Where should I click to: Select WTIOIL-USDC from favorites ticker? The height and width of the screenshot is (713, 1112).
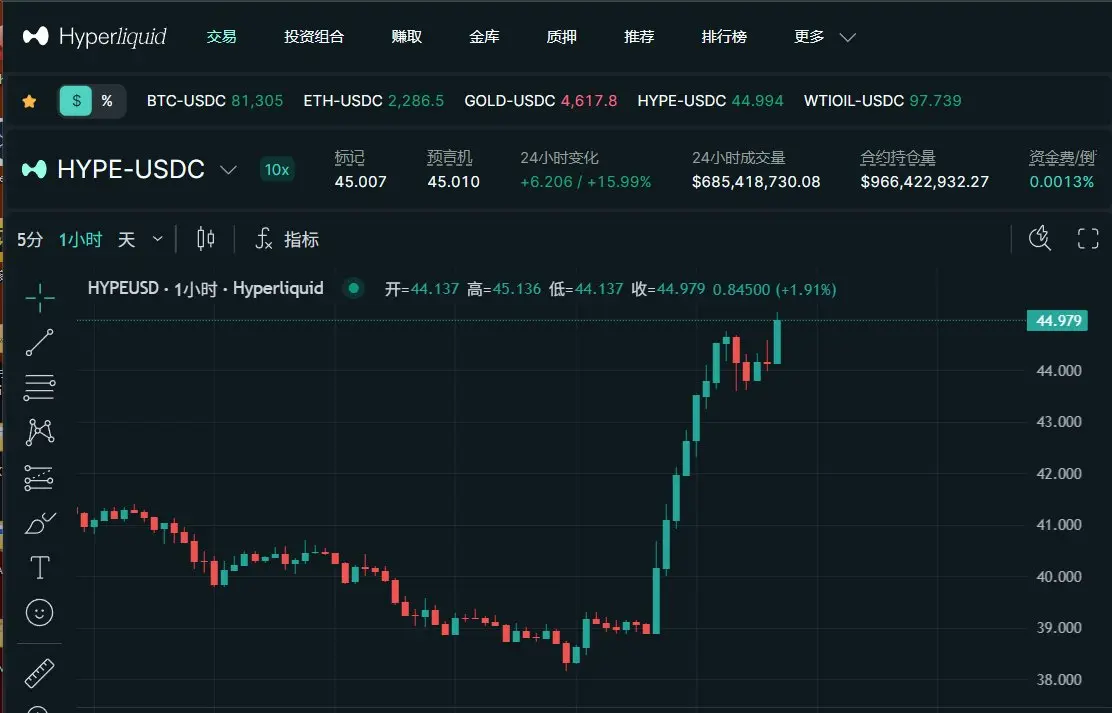point(882,101)
